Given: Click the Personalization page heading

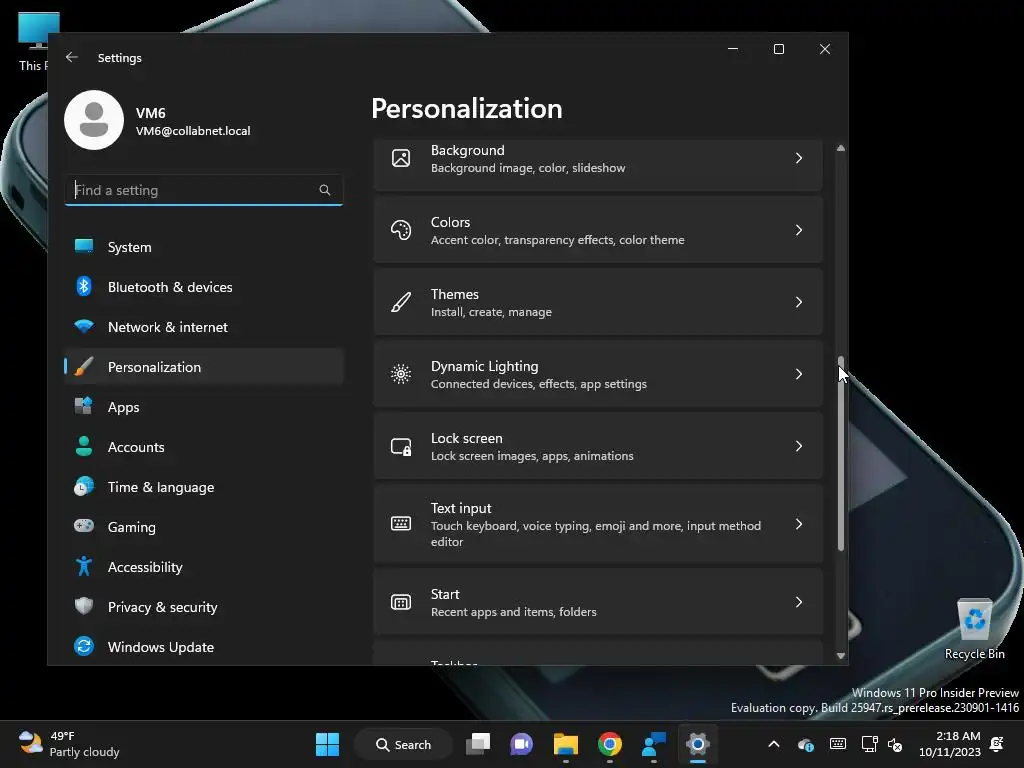Looking at the screenshot, I should [x=466, y=108].
